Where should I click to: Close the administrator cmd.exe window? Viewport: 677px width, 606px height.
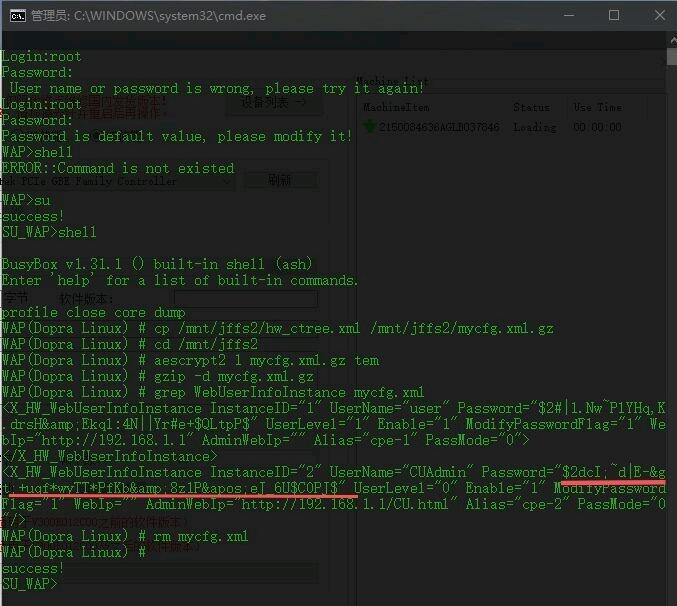(x=659, y=16)
